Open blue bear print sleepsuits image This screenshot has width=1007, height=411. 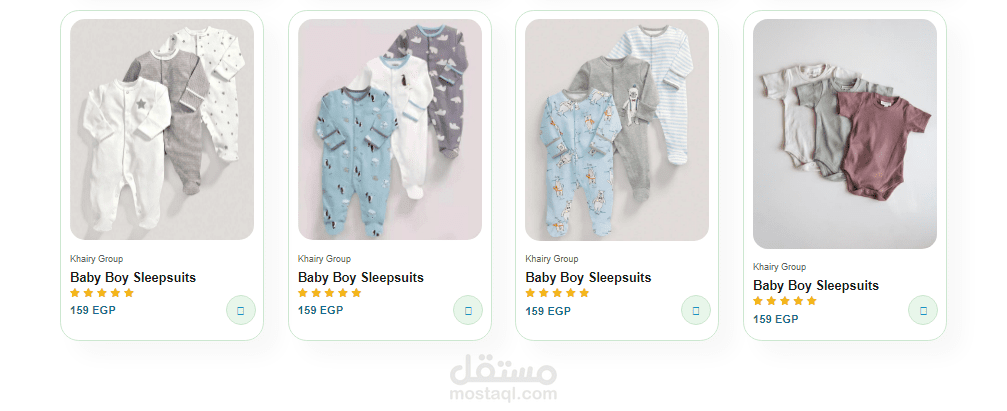click(x=617, y=129)
